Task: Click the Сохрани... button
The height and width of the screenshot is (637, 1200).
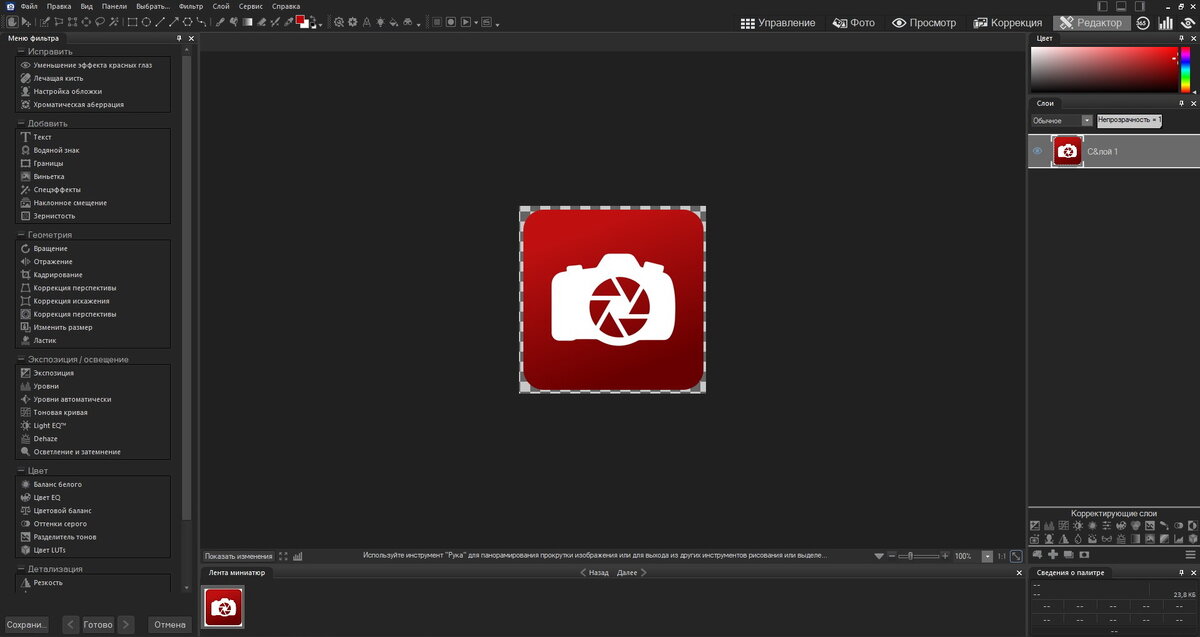Action: (27, 625)
